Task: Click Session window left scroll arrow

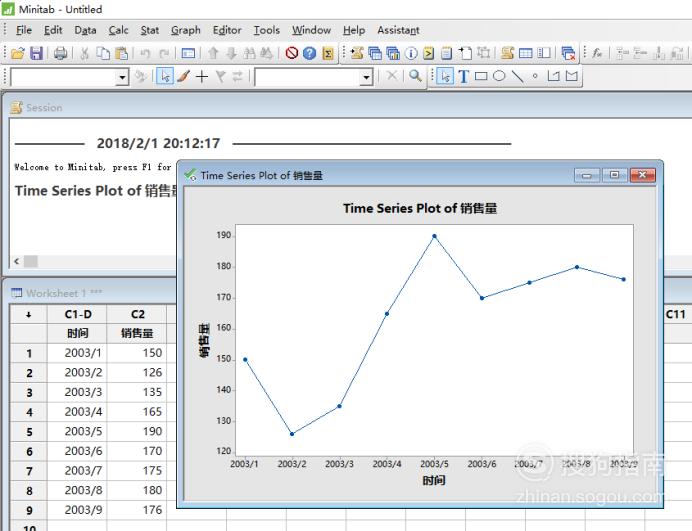Action: tap(17, 261)
